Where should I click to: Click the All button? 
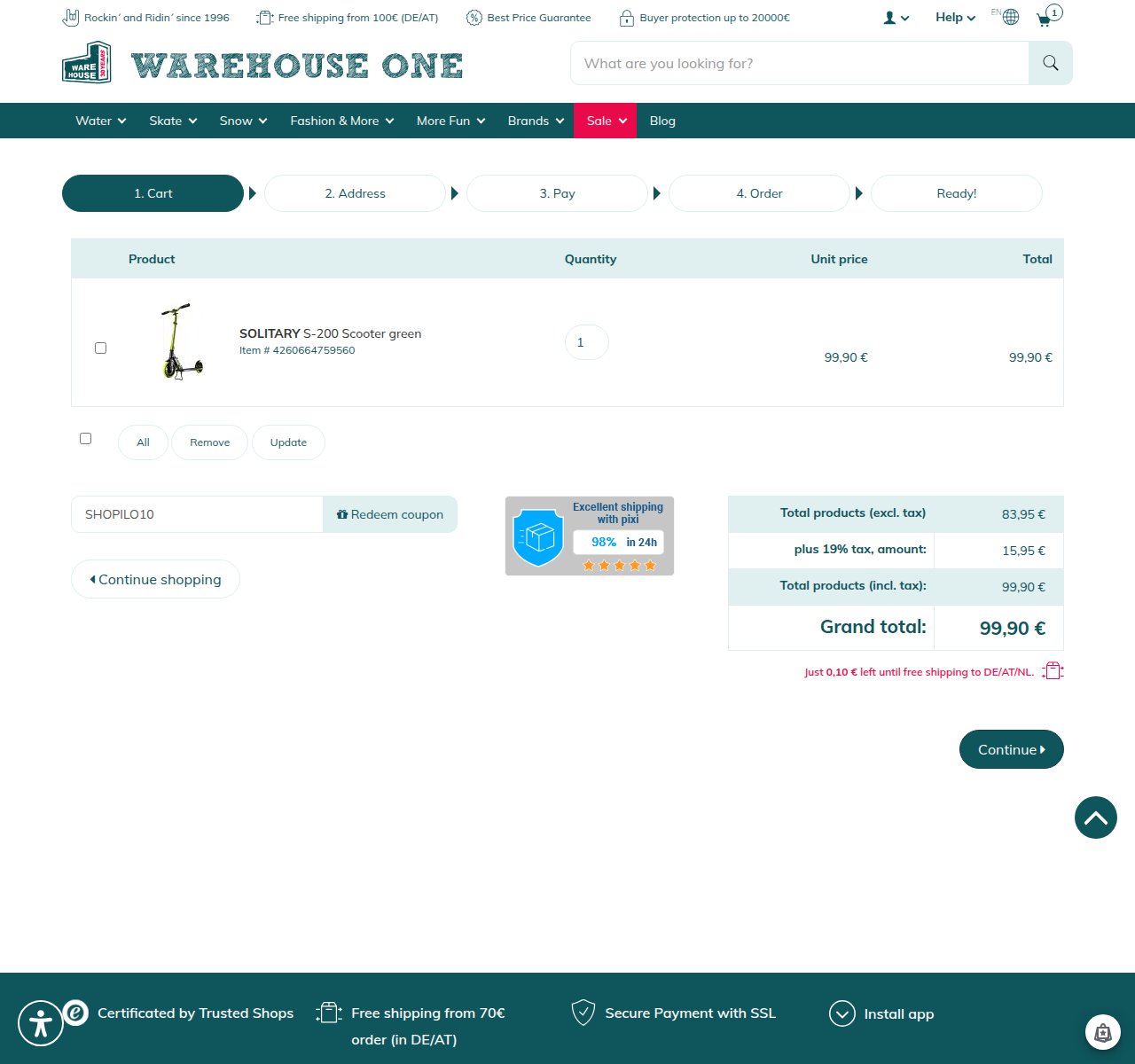click(143, 442)
